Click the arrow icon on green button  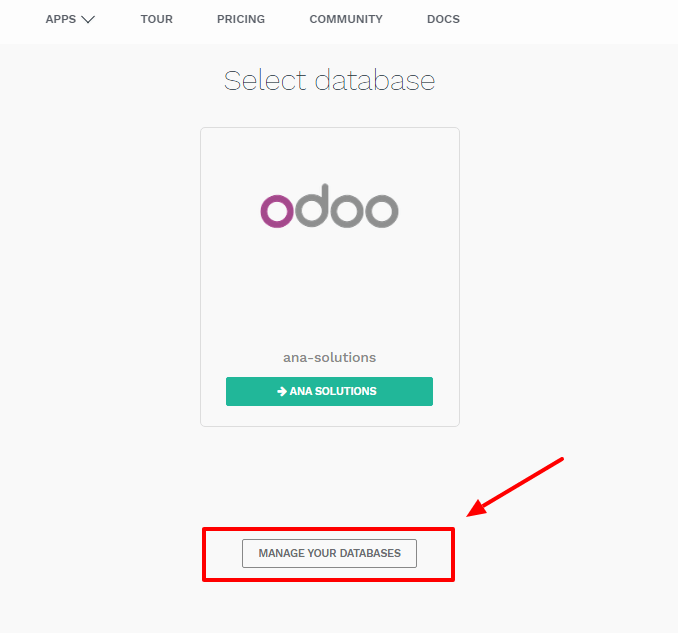pos(282,392)
